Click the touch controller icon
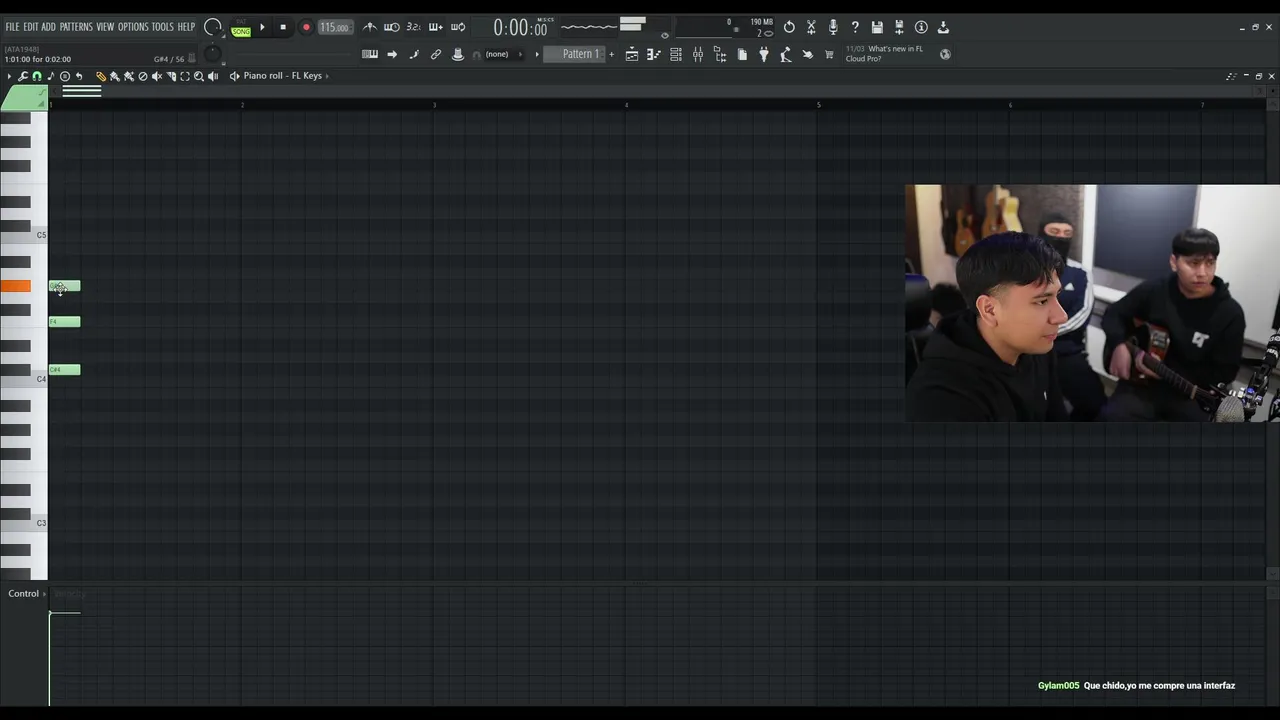 (x=808, y=54)
